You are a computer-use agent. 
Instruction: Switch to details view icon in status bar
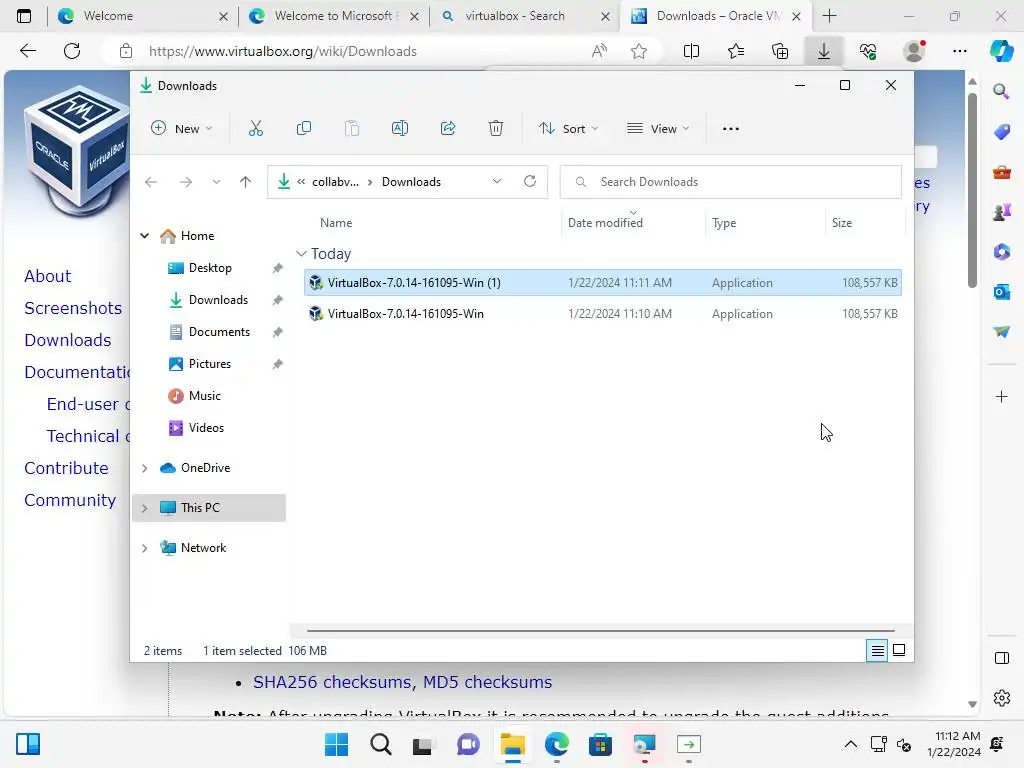pyautogui.click(x=877, y=650)
